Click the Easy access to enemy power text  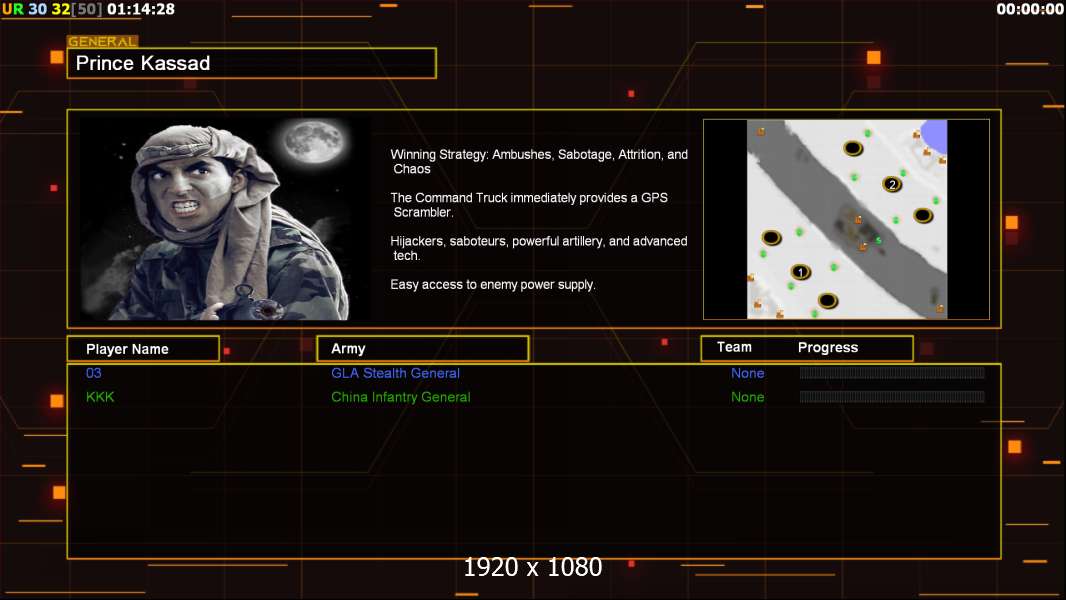point(493,285)
